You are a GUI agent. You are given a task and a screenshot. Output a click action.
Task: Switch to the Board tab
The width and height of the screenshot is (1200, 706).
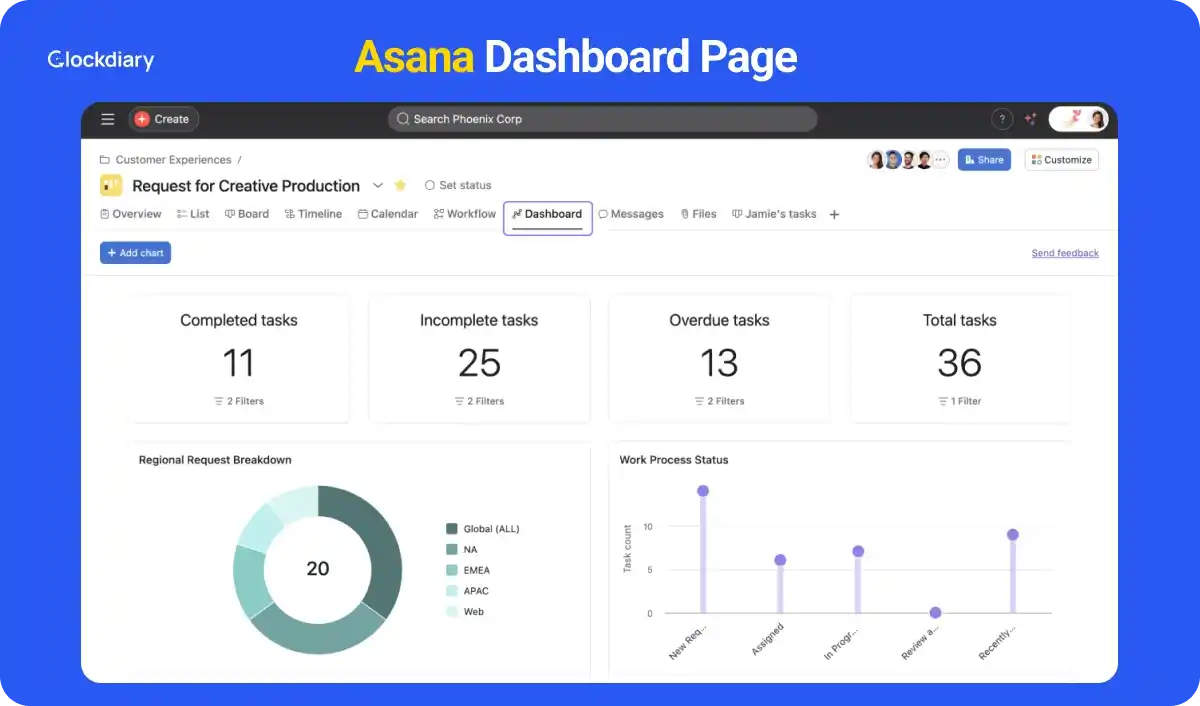click(247, 214)
